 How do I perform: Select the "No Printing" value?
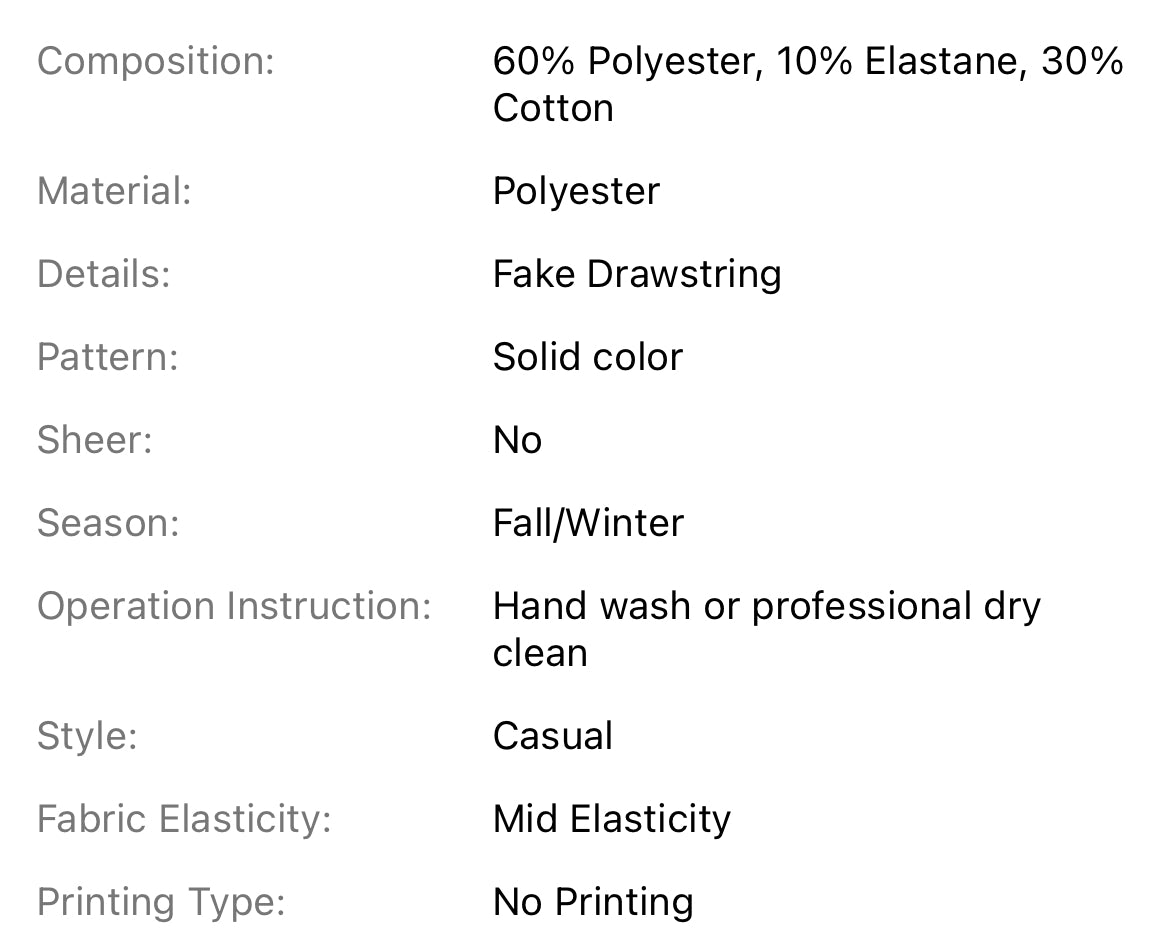(x=593, y=902)
